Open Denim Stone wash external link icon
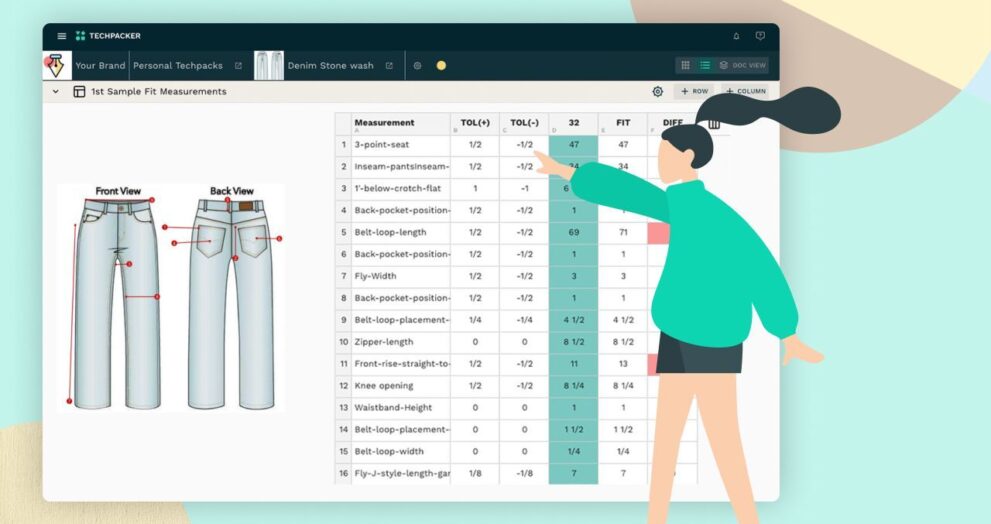991x524 pixels. (389, 66)
